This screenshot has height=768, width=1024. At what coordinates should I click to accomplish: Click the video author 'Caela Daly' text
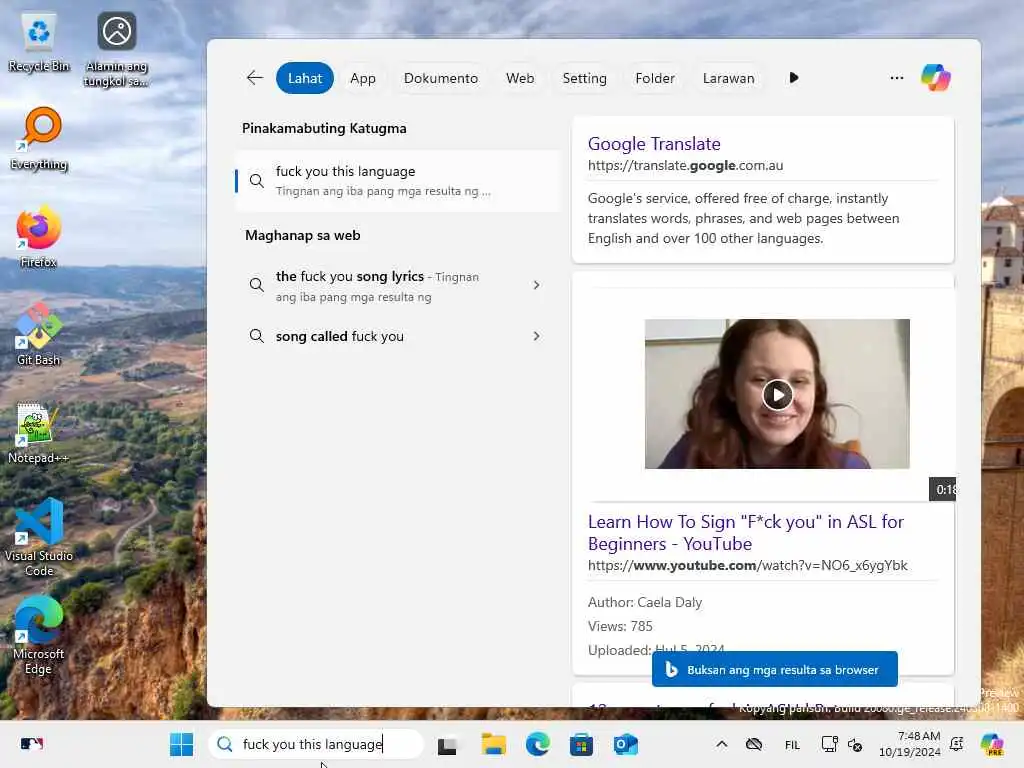669,602
